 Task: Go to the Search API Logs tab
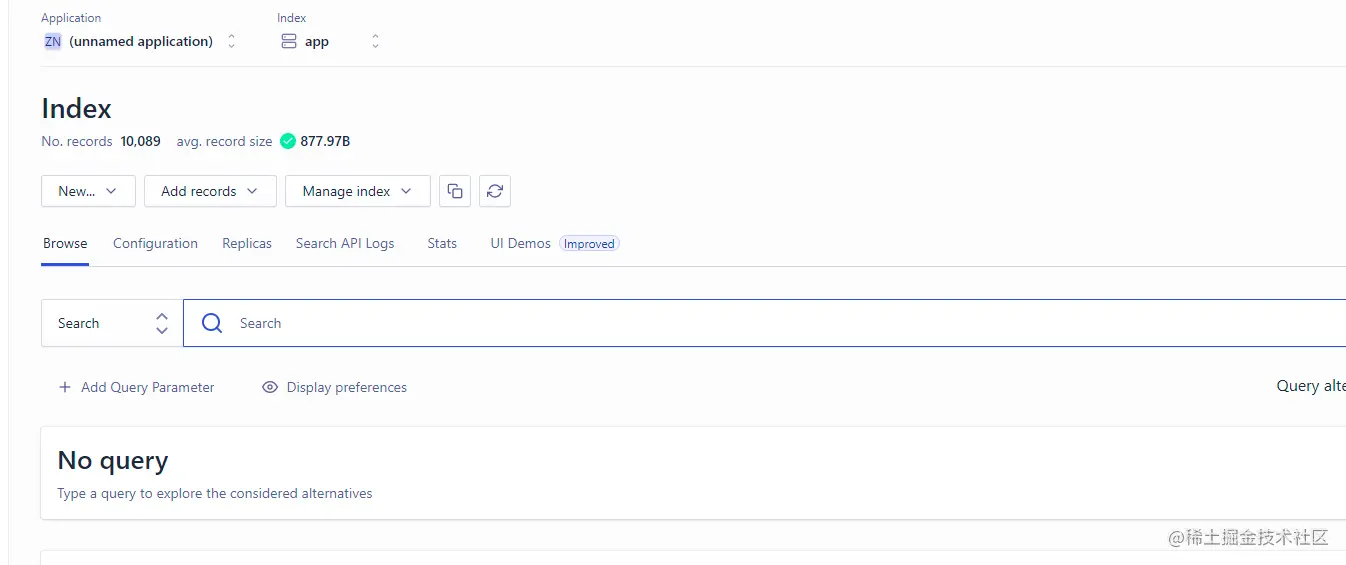tap(345, 243)
